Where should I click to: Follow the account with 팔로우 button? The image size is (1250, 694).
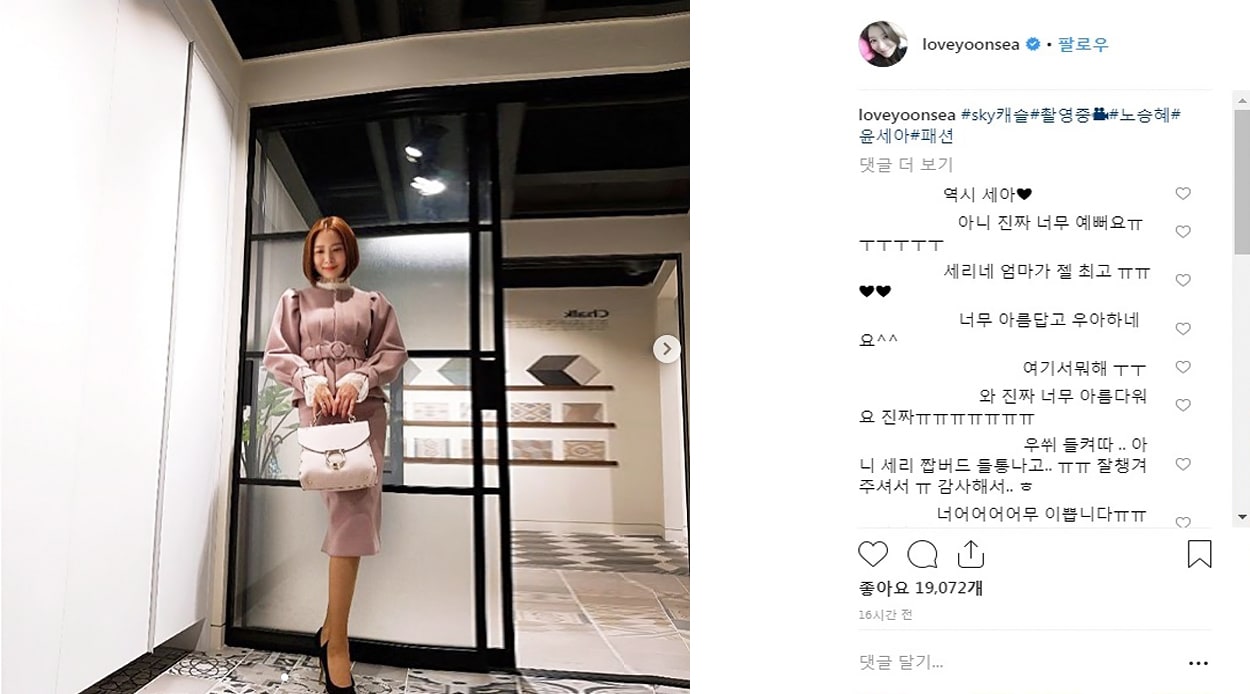1083,45
